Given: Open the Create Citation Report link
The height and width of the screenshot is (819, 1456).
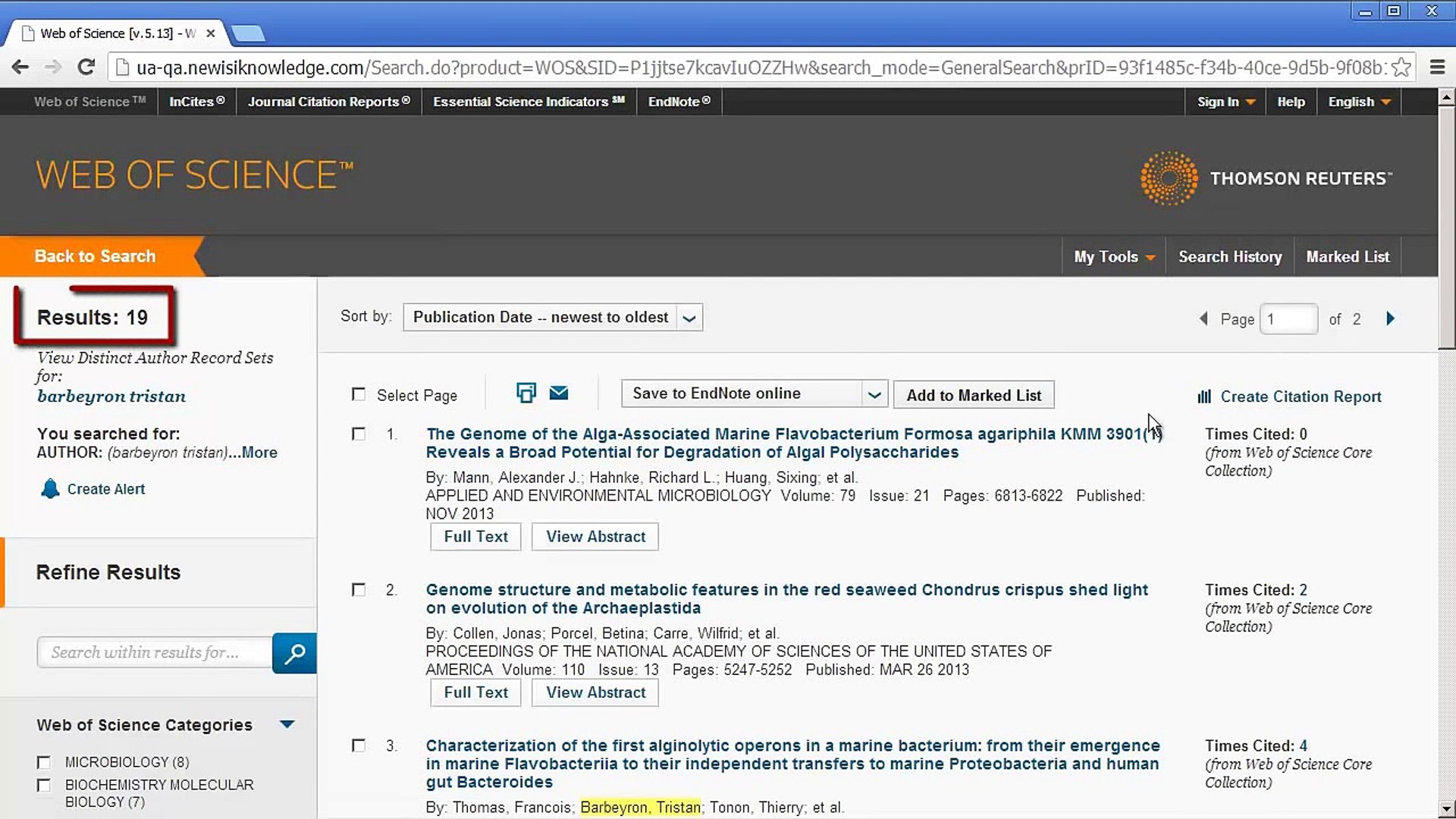Looking at the screenshot, I should (1300, 397).
